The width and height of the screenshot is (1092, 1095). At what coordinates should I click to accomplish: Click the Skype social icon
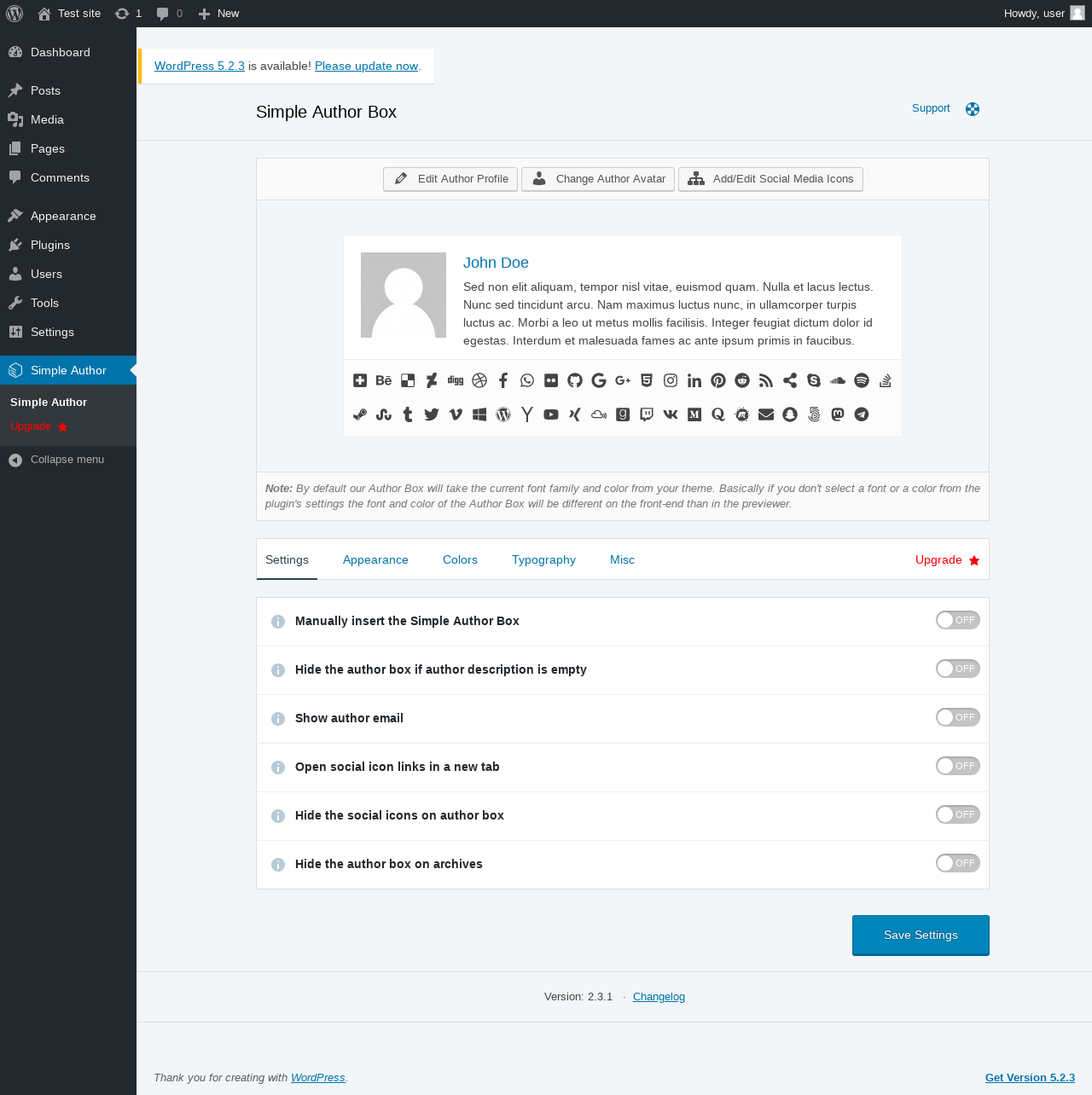coord(814,380)
